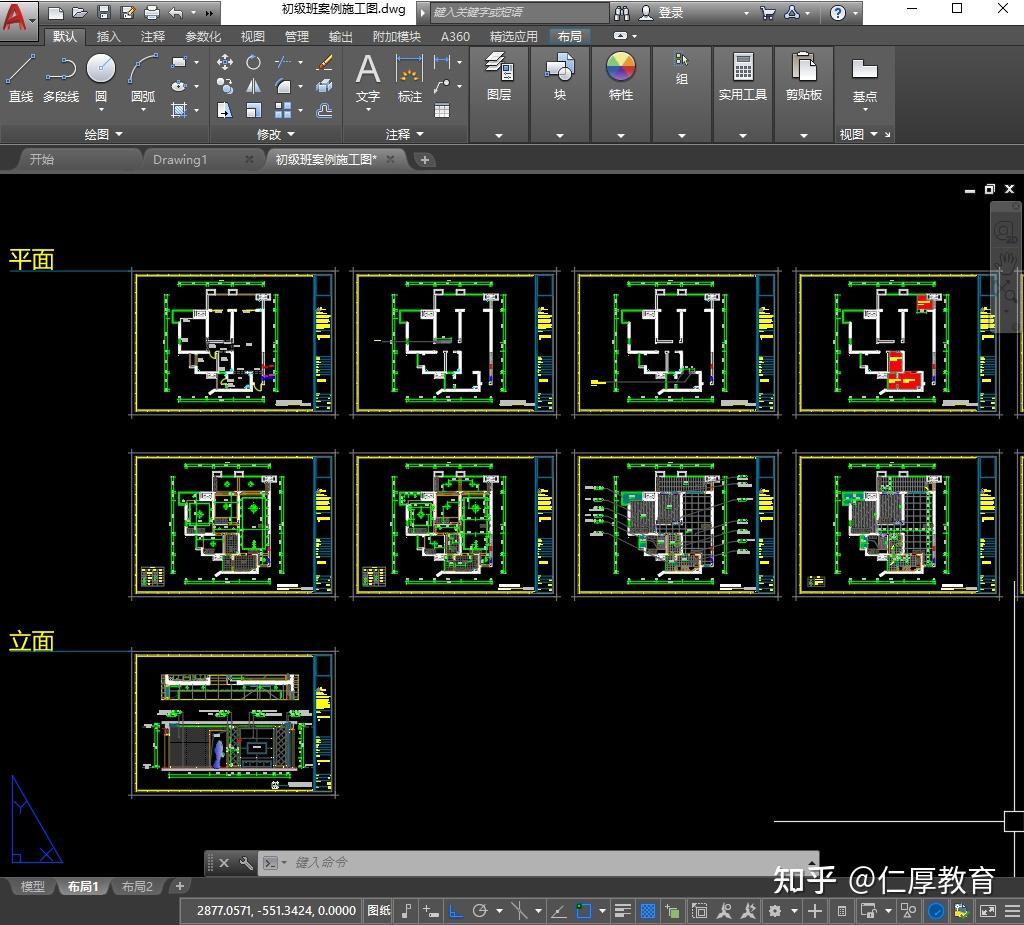Select the Line (直线) drawing tool
Screen dimensions: 1024x925
pyautogui.click(x=20, y=78)
